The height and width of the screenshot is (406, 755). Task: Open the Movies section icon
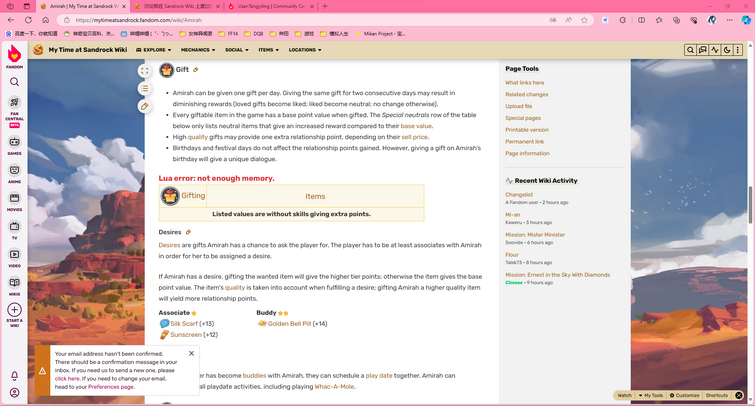tap(14, 201)
